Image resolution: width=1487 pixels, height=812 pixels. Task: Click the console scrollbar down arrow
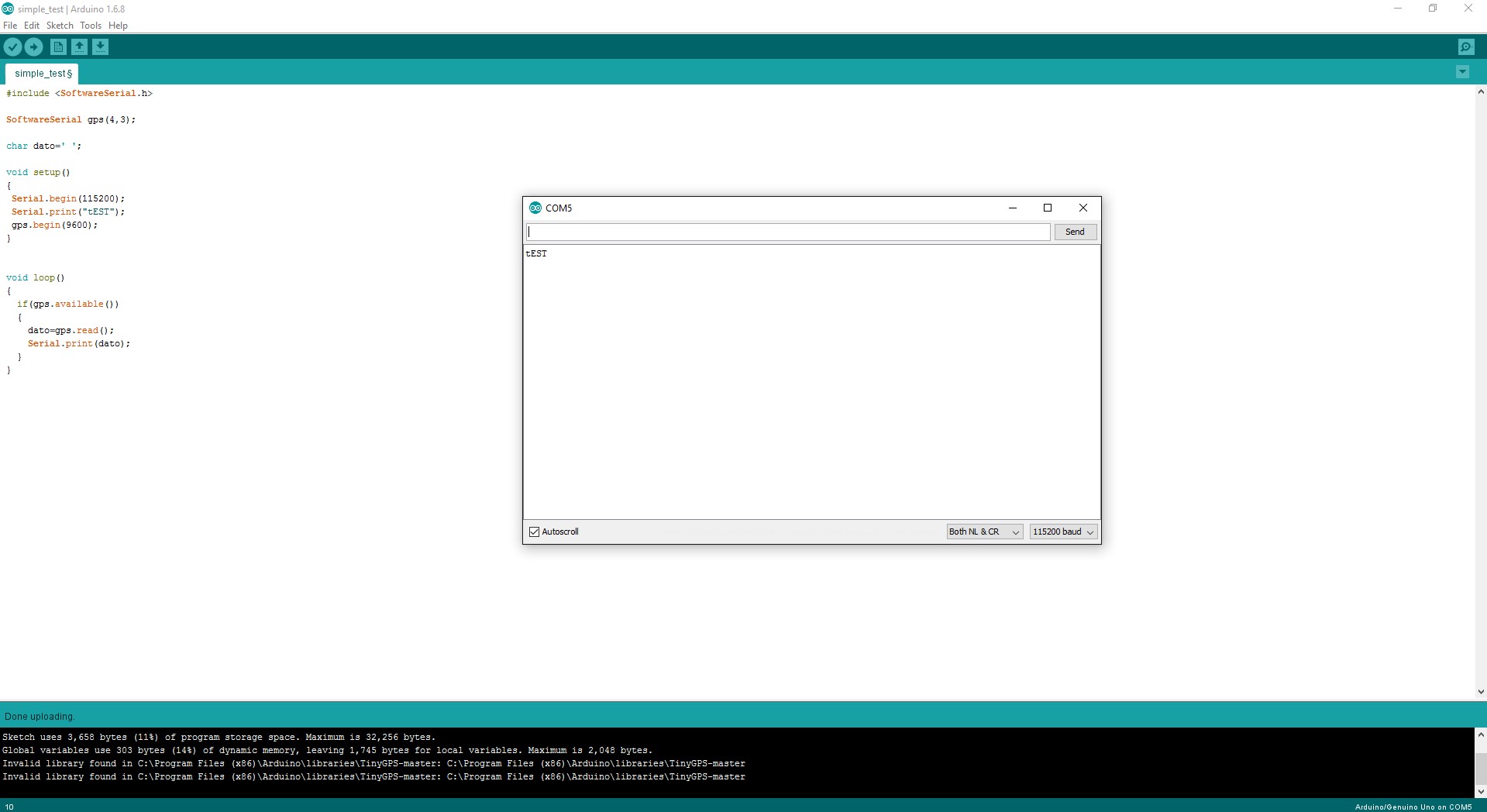1481,792
